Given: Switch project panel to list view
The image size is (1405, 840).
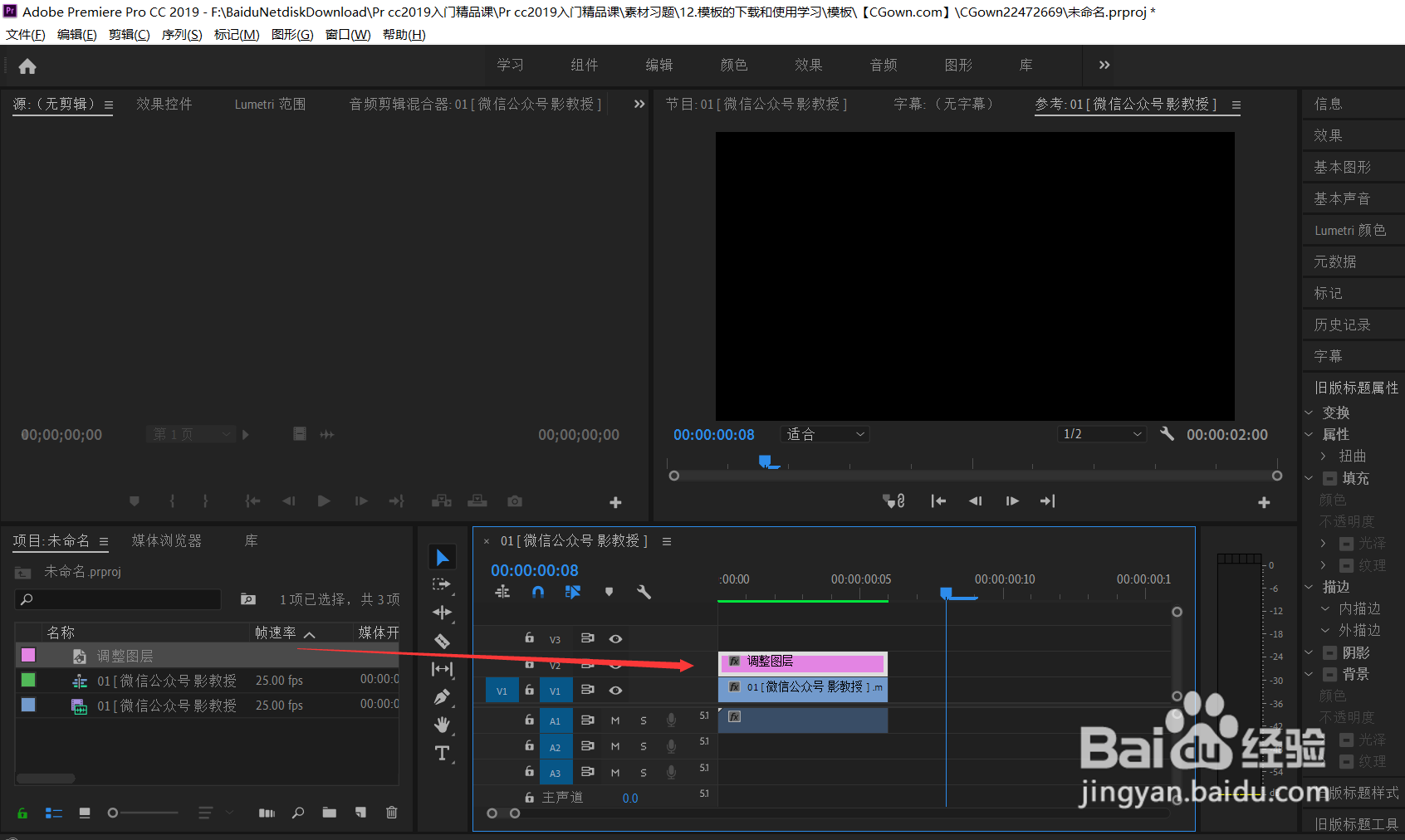Looking at the screenshot, I should (x=54, y=813).
